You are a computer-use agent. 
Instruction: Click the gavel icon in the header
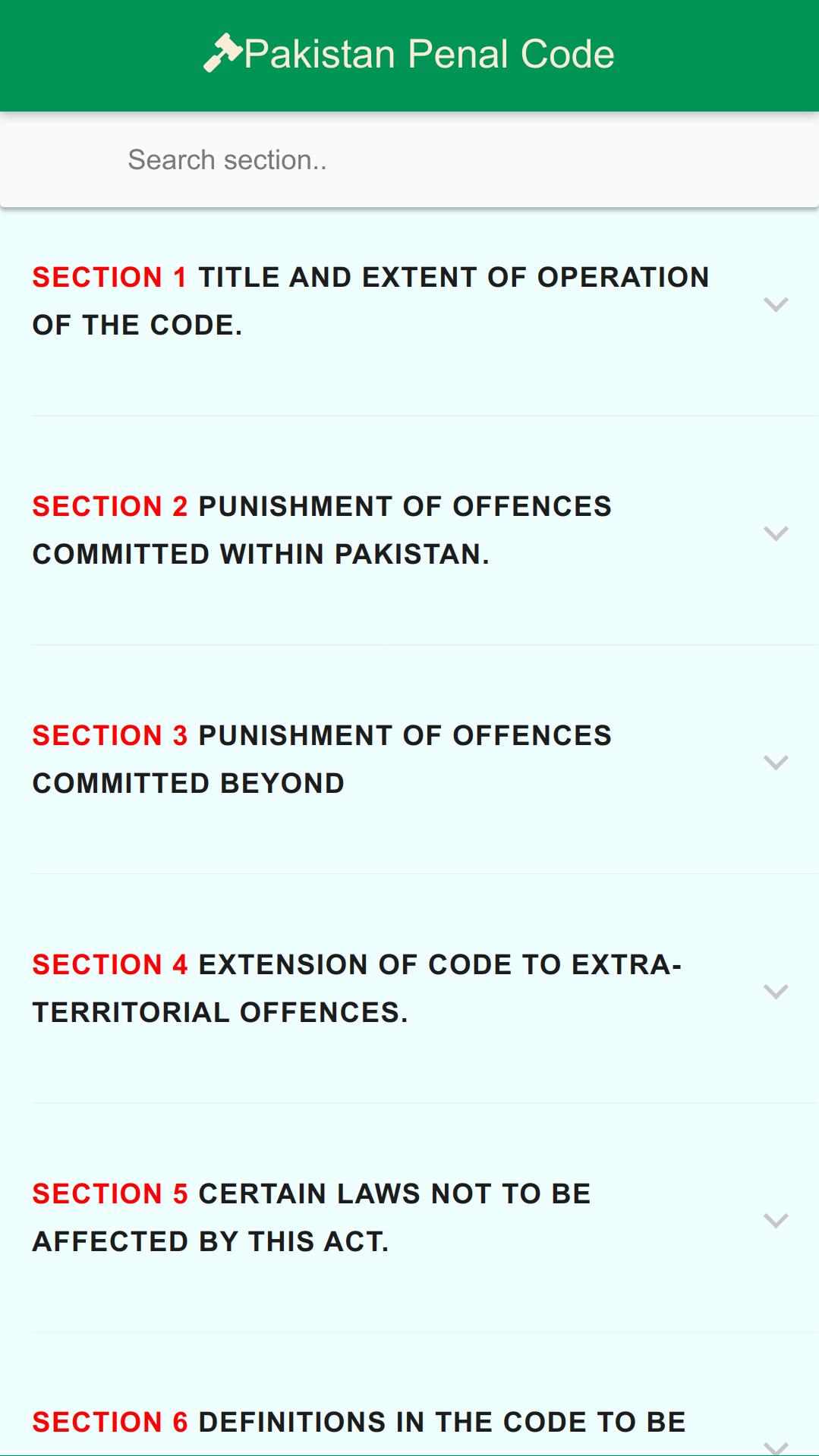223,54
